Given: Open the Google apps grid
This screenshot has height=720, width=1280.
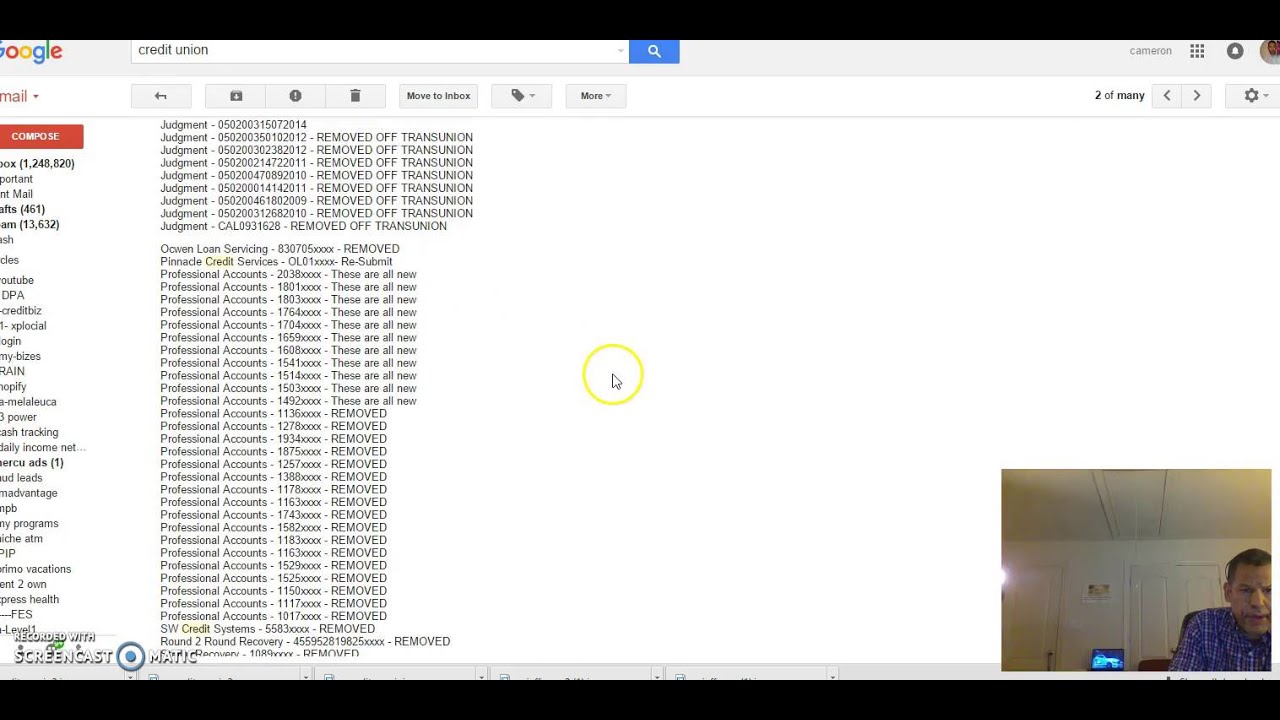Looking at the screenshot, I should (x=1197, y=51).
